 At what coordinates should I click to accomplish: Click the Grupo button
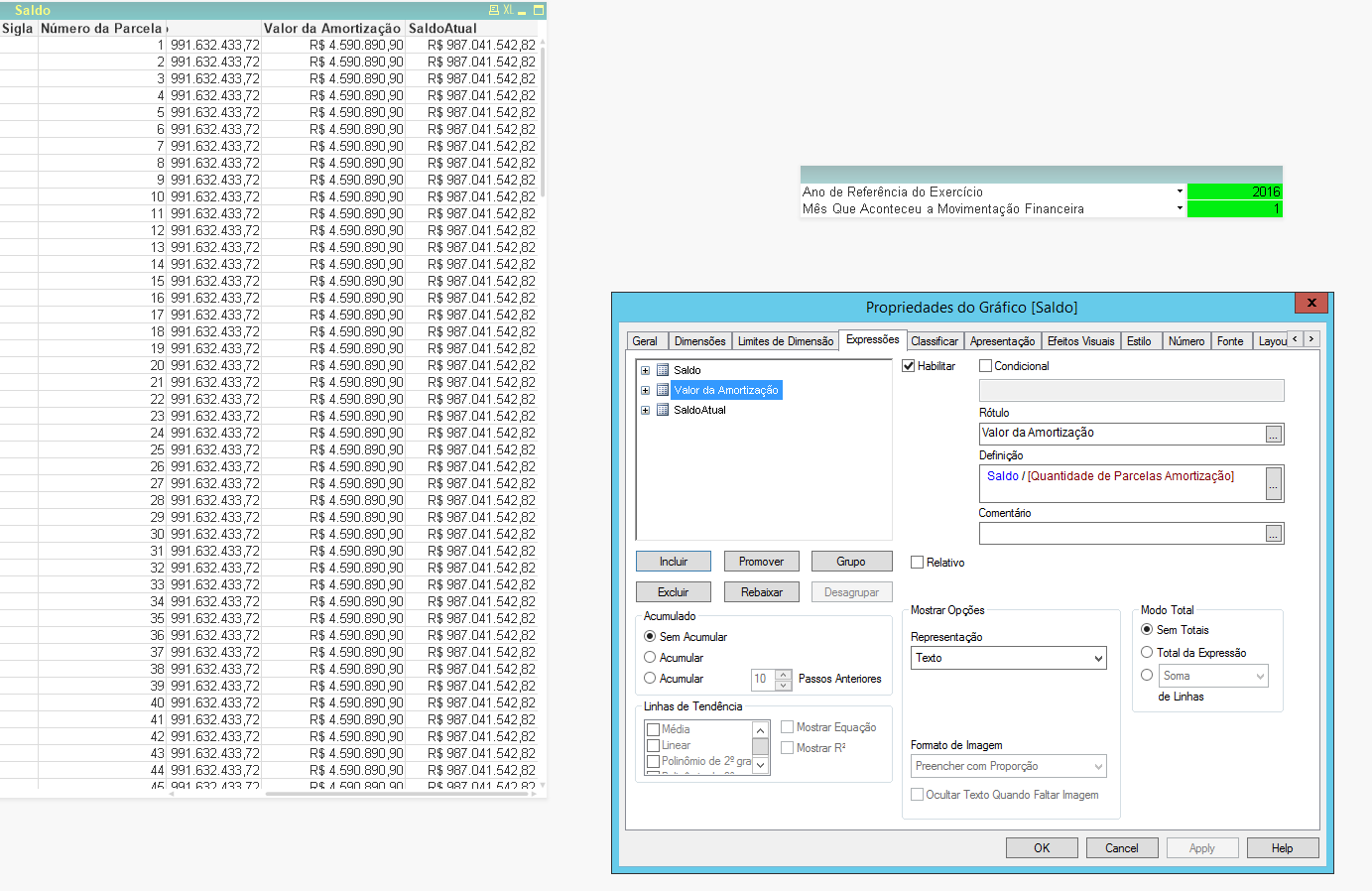[x=851, y=562]
